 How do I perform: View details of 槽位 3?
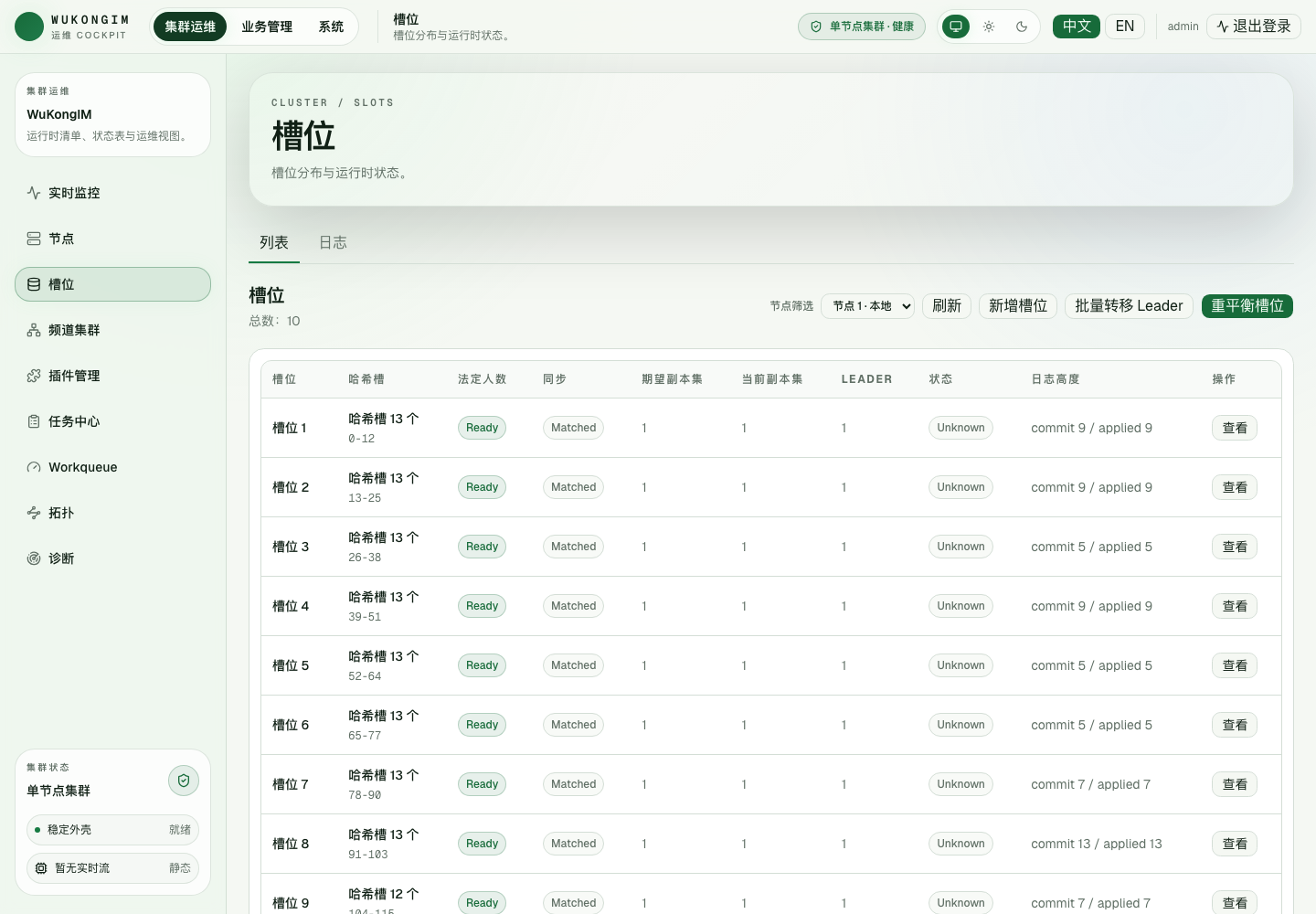pos(1235,547)
